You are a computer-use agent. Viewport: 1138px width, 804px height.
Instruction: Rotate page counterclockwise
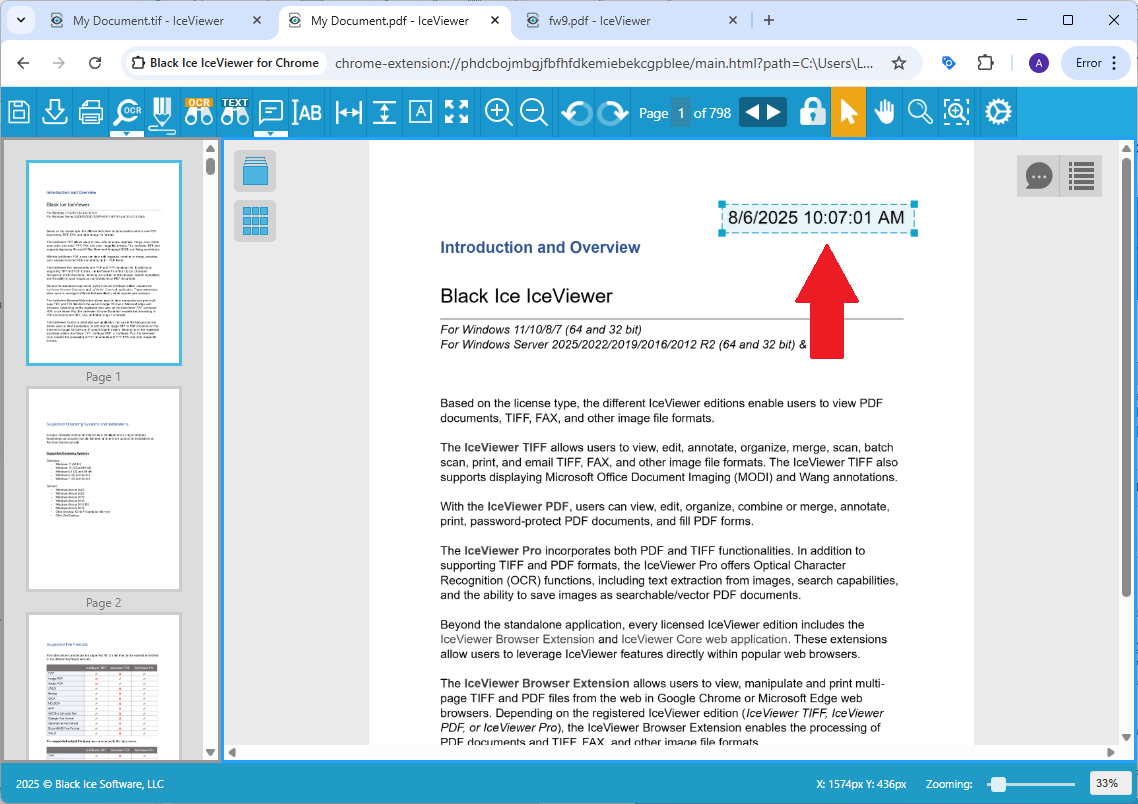point(577,113)
